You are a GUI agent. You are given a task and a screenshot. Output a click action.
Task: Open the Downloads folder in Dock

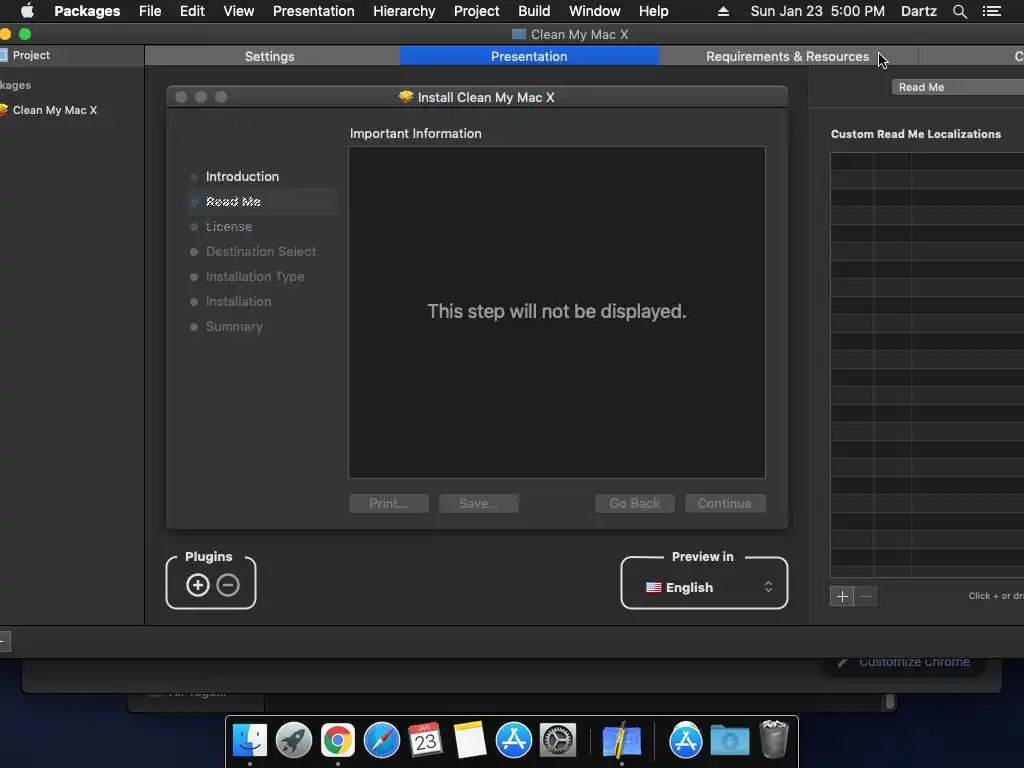729,740
